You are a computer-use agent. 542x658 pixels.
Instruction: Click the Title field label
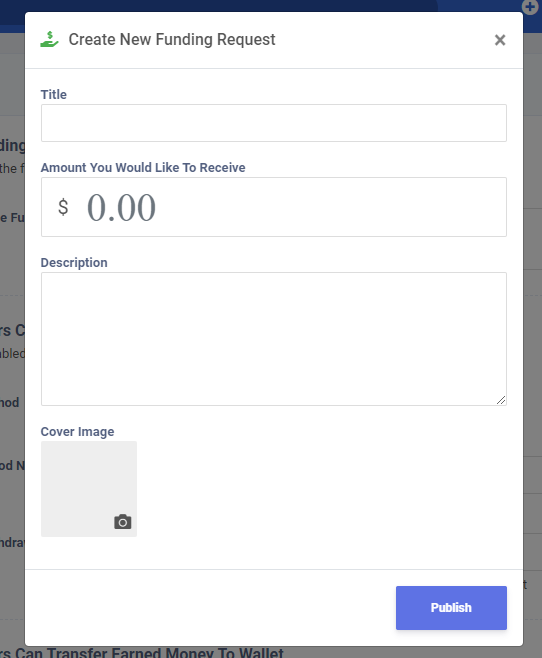point(54,94)
